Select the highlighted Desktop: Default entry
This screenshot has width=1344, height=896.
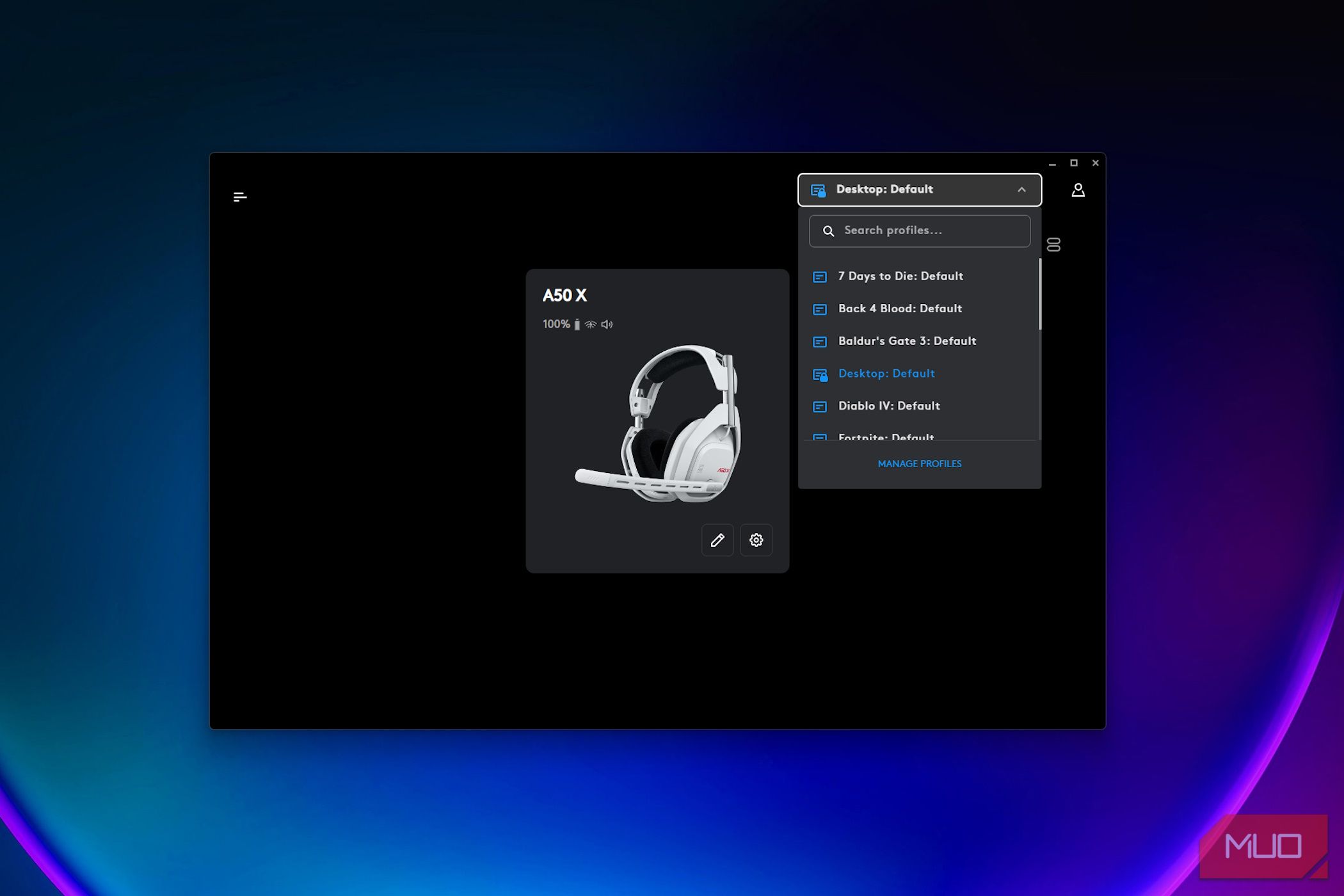tap(886, 373)
